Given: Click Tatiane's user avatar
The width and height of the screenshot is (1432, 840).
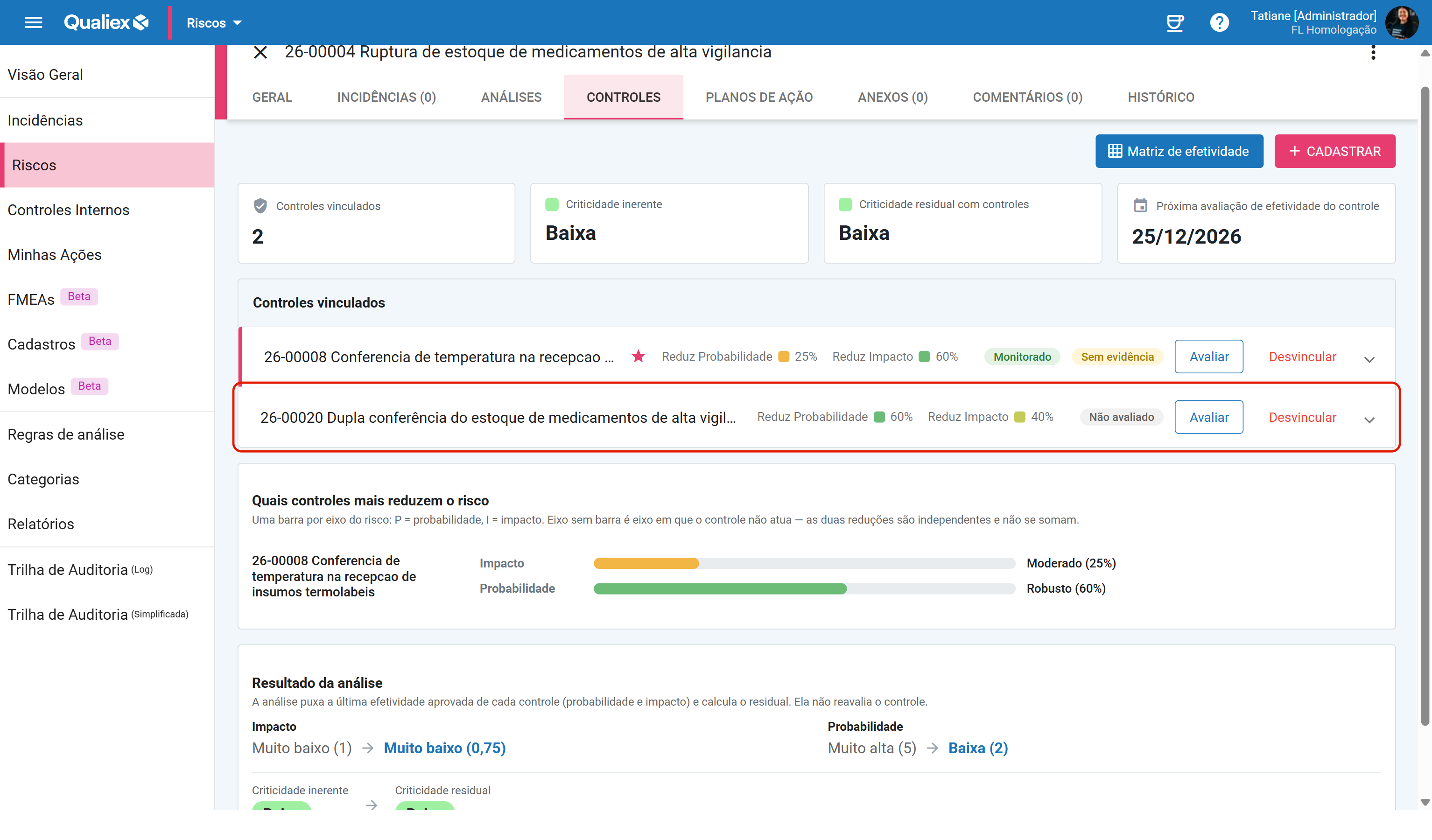Looking at the screenshot, I should (x=1401, y=23).
